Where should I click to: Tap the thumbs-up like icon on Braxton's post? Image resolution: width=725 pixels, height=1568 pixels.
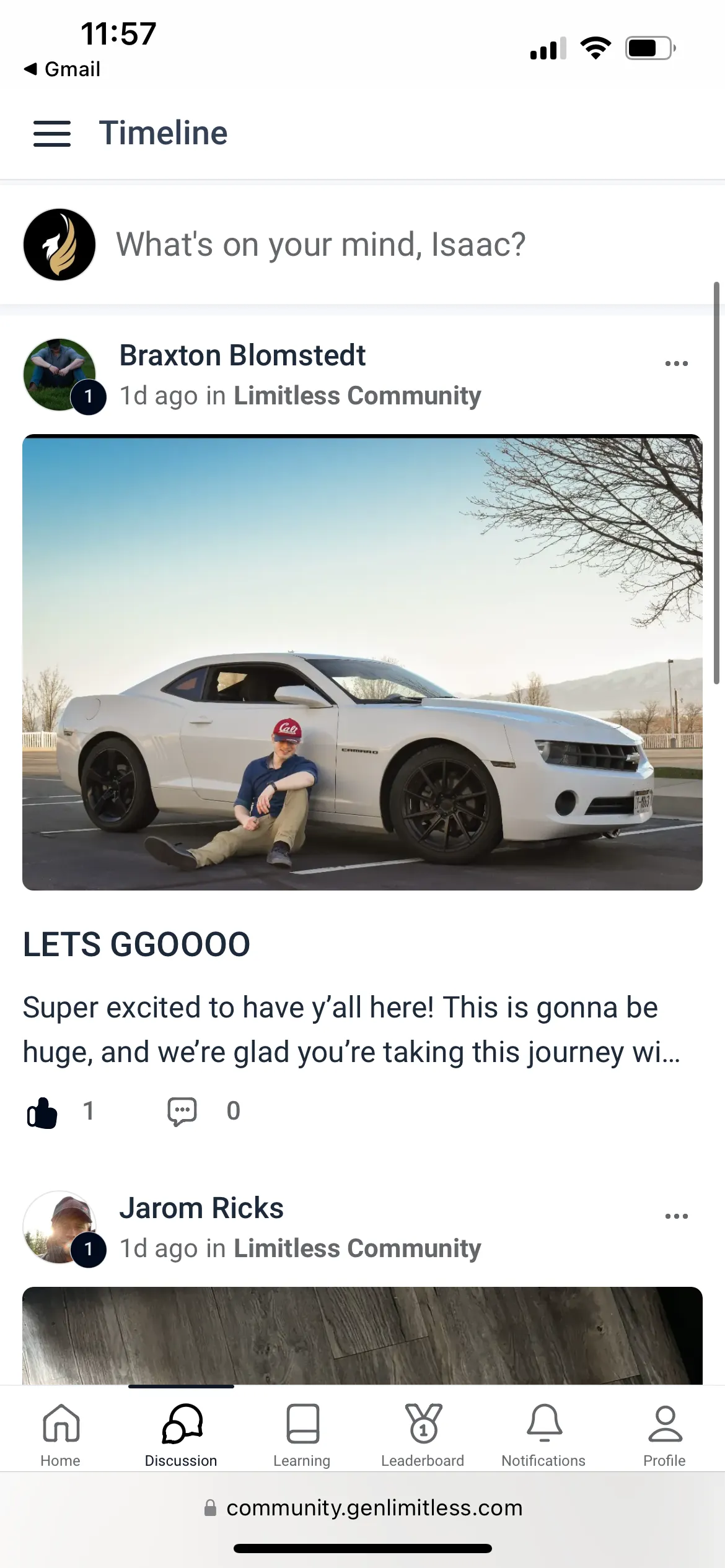pyautogui.click(x=42, y=1112)
